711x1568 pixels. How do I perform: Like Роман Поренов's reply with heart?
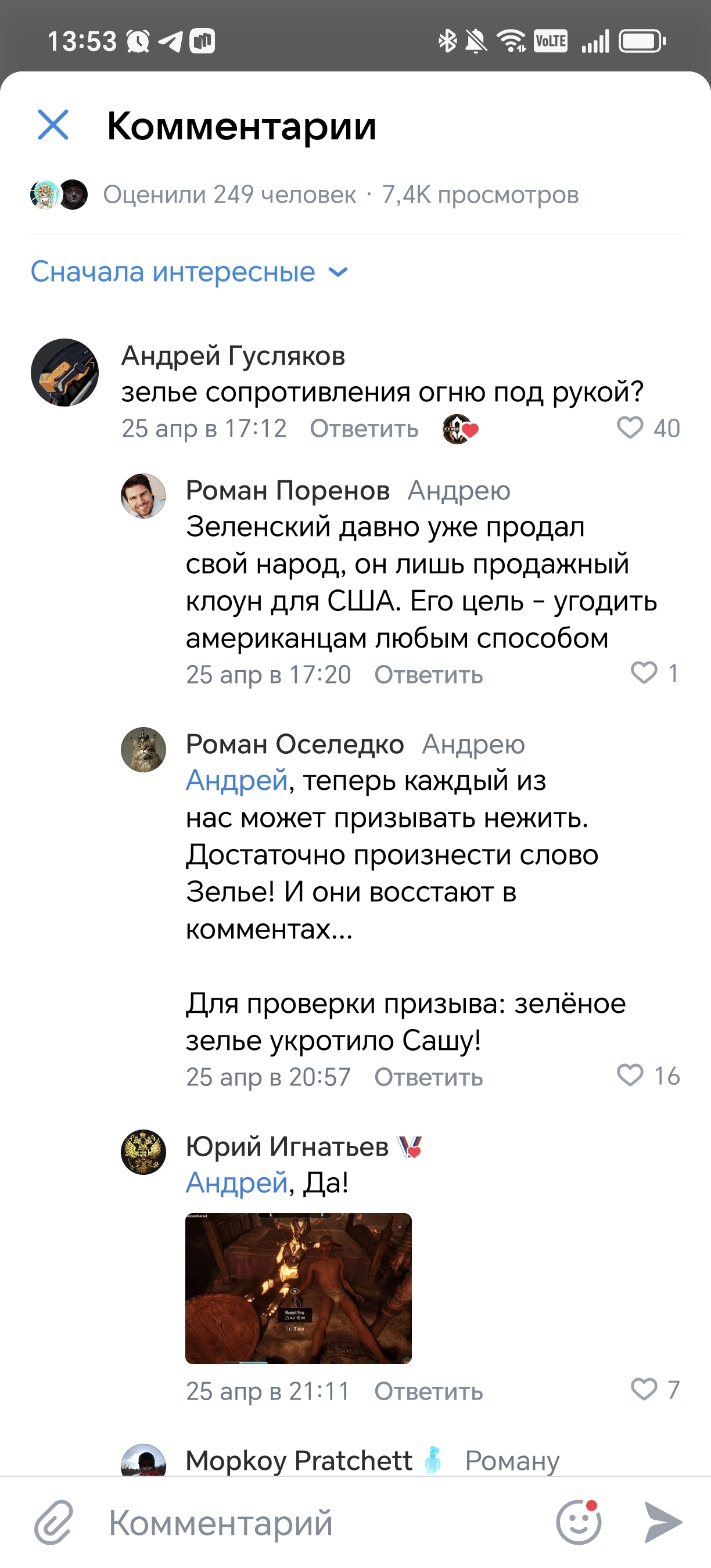[644, 673]
